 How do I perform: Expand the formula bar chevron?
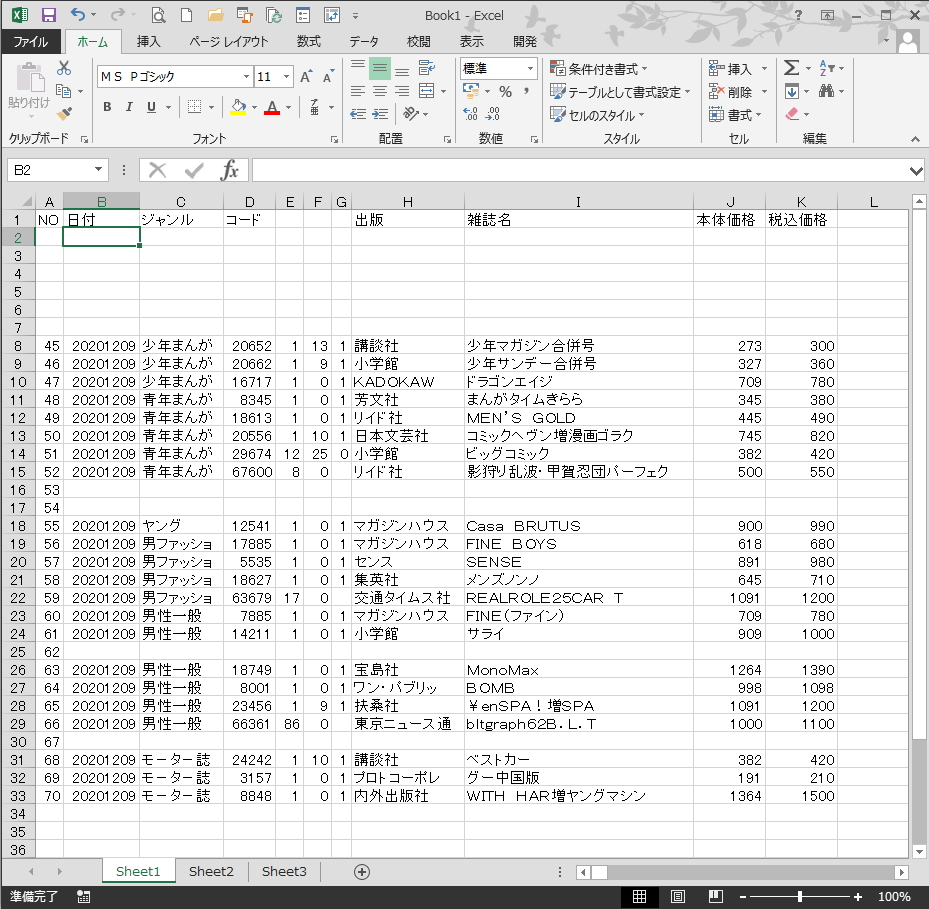click(x=916, y=171)
